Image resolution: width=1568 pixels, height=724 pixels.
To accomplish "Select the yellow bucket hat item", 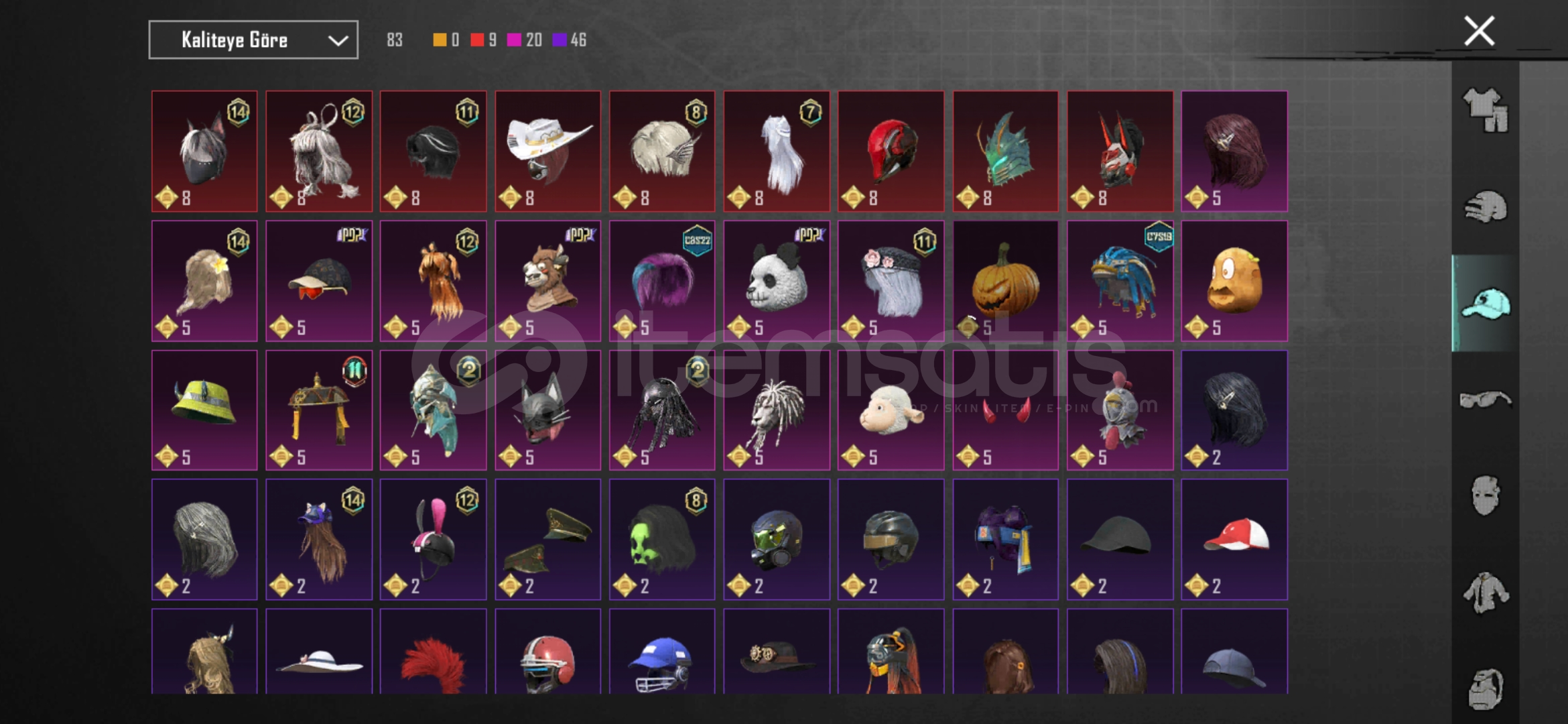I will [x=204, y=410].
